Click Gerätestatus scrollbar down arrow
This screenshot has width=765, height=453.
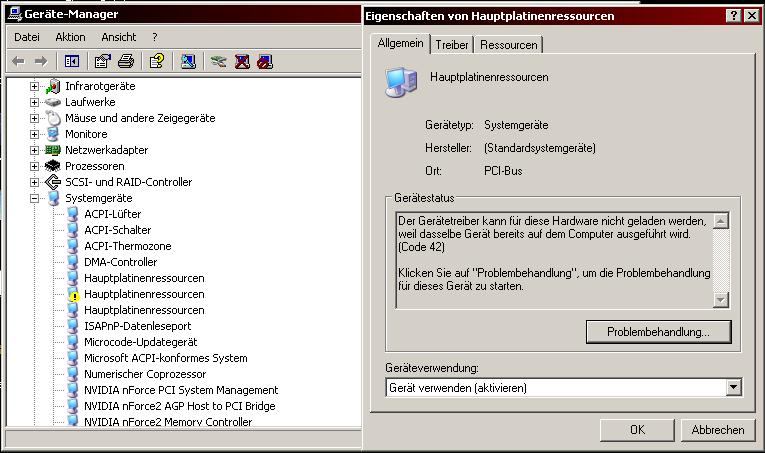pyautogui.click(x=721, y=299)
